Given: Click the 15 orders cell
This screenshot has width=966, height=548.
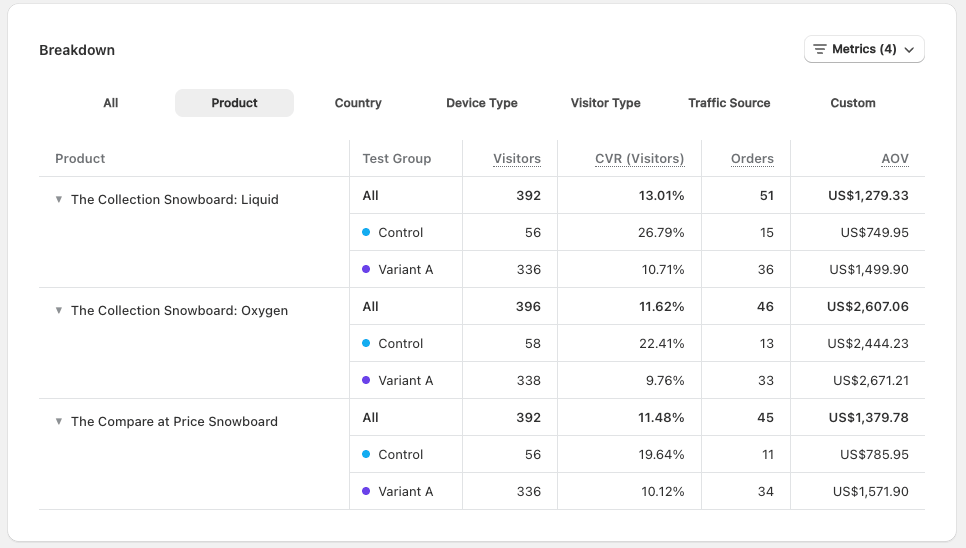Looking at the screenshot, I should (x=766, y=233).
